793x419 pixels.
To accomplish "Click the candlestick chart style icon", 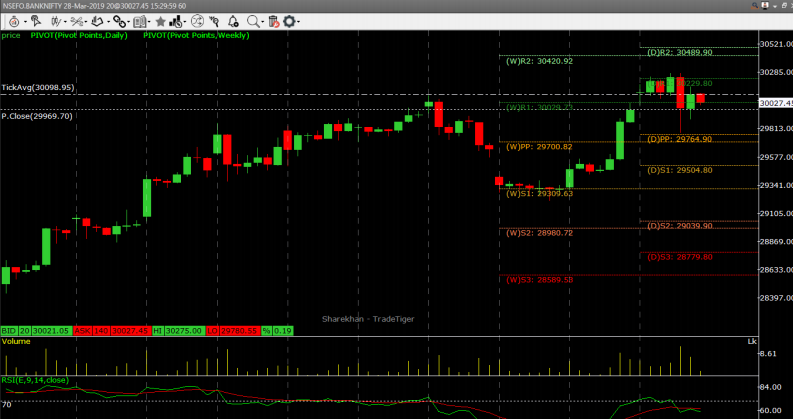I will click(56, 22).
